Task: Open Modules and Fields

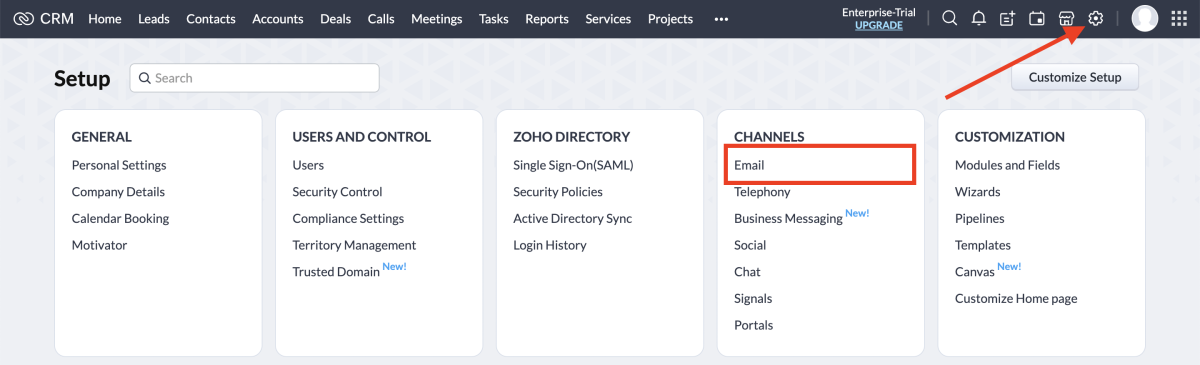Action: click(x=1007, y=165)
